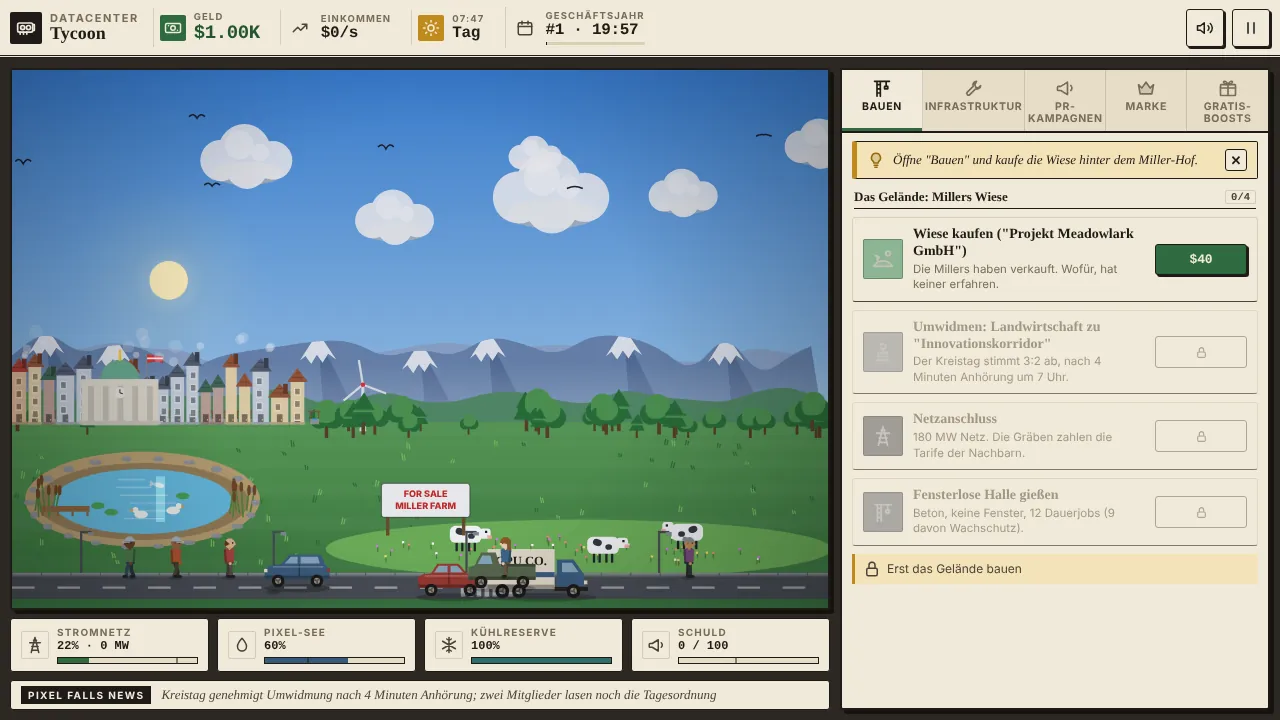Click the Datacenter Tycoon logo icon
This screenshot has width=1280, height=720.
click(26, 28)
